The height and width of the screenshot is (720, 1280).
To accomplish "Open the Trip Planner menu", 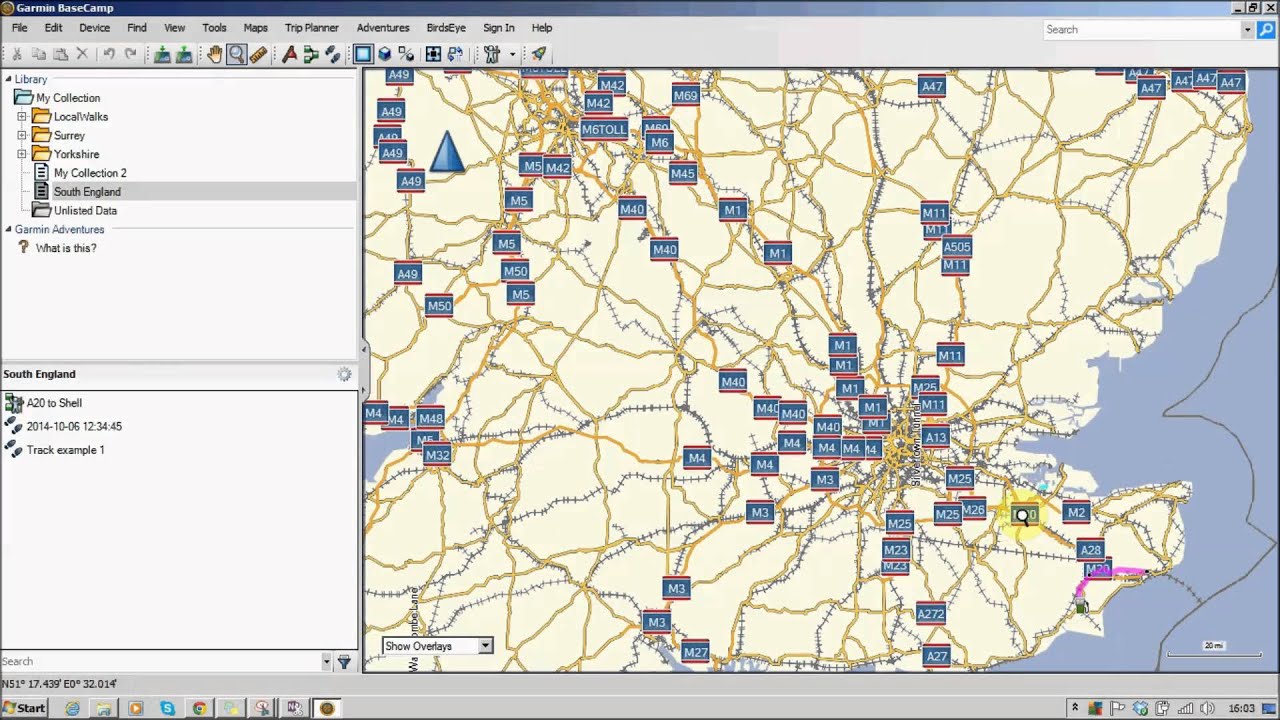I will coord(312,28).
